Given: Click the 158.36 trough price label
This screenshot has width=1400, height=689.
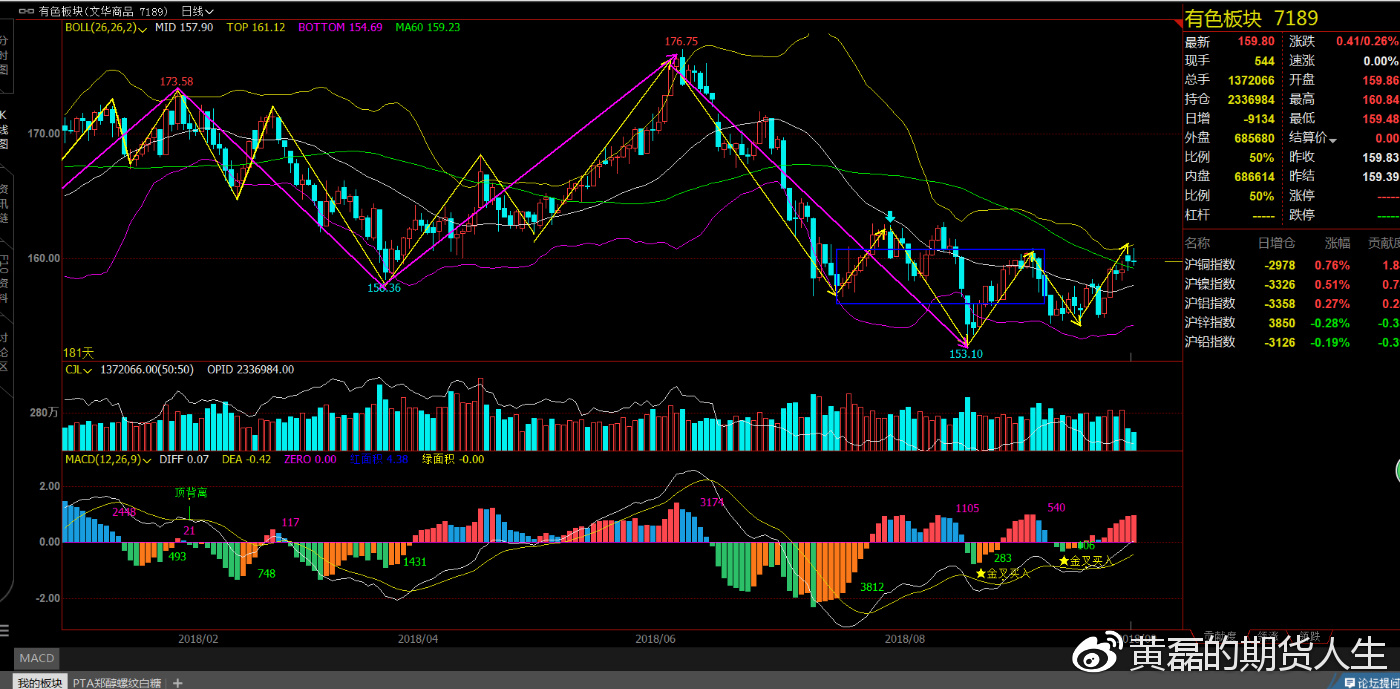Looking at the screenshot, I should pyautogui.click(x=384, y=287).
